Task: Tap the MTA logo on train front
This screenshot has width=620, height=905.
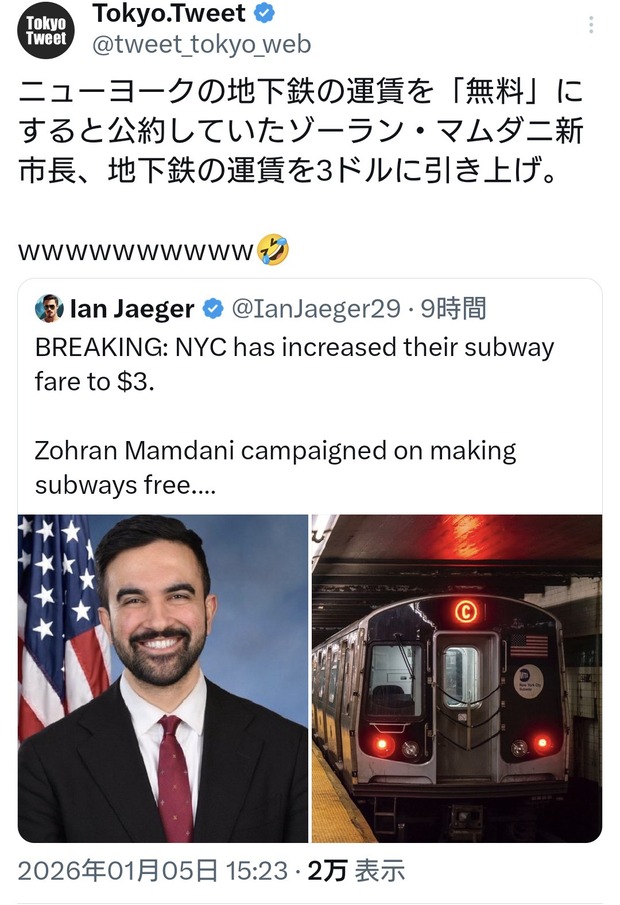Action: (528, 682)
